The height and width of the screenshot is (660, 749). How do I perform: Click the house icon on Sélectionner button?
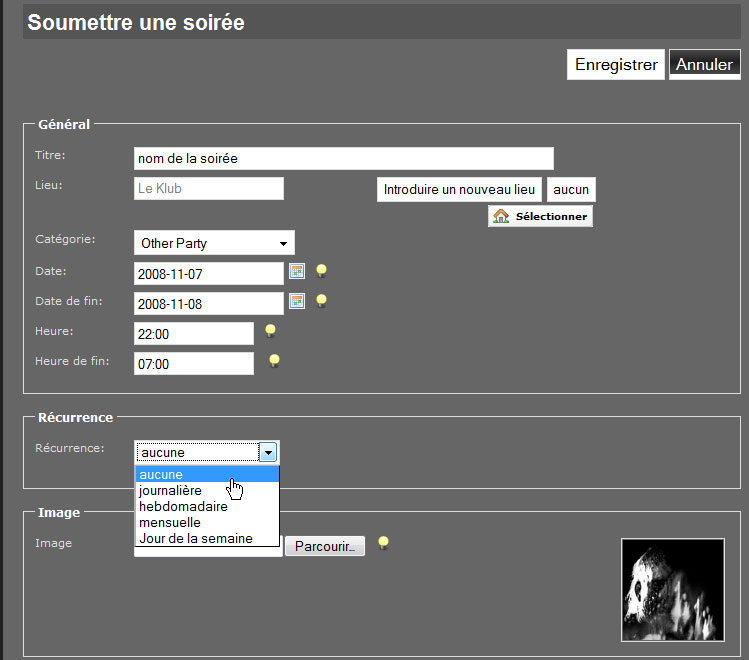501,216
